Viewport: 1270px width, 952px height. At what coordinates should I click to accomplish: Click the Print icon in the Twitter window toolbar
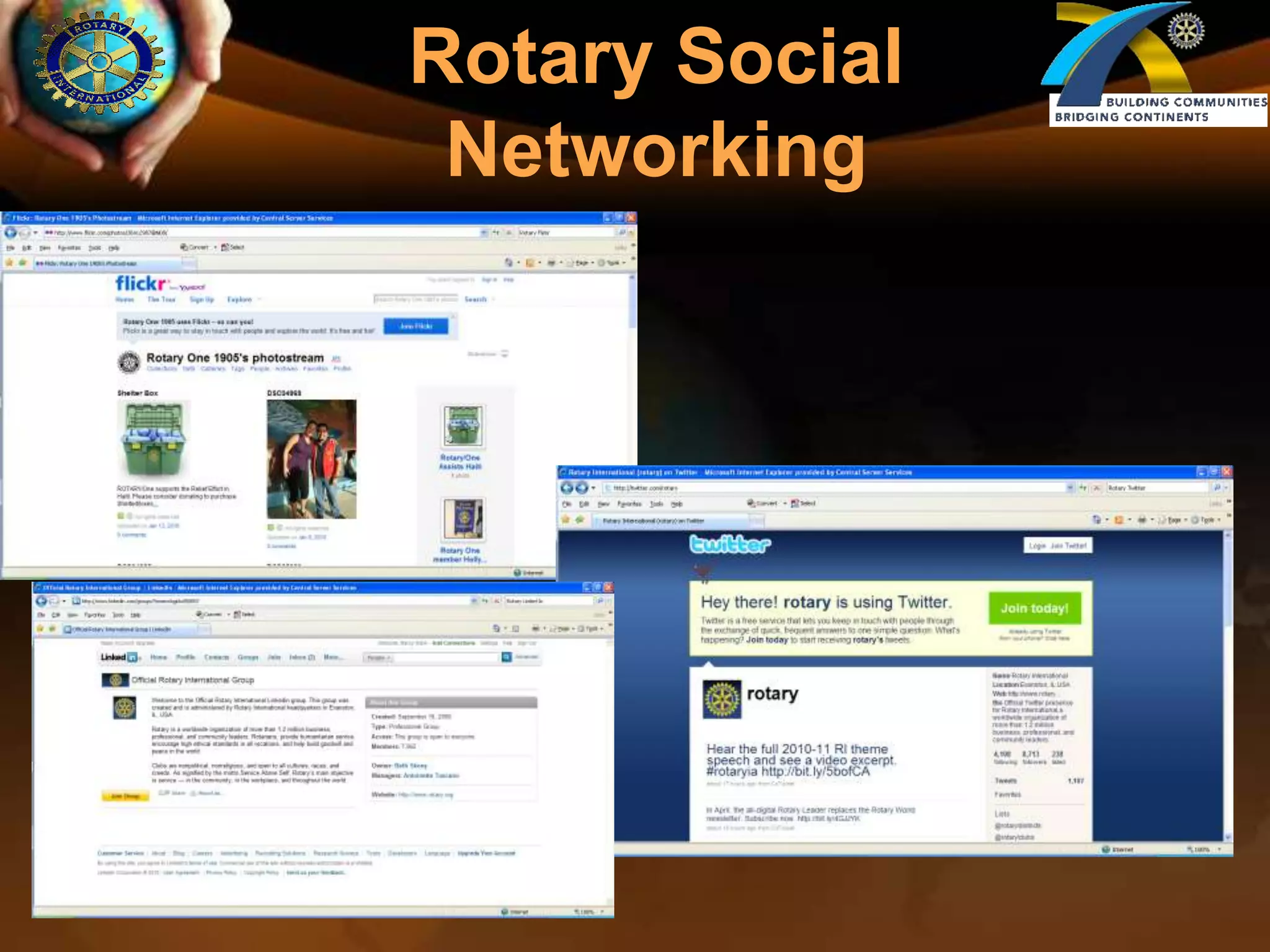(1142, 520)
